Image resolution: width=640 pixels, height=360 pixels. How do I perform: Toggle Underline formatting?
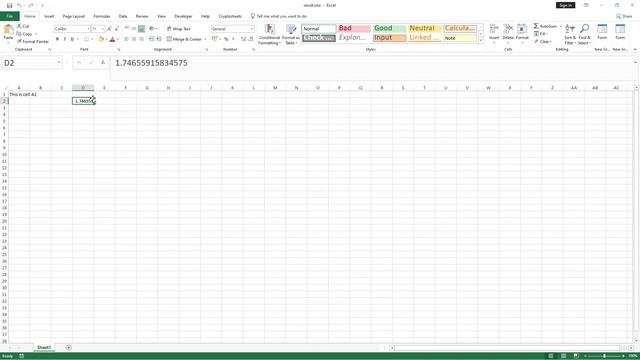pyautogui.click(x=72, y=39)
